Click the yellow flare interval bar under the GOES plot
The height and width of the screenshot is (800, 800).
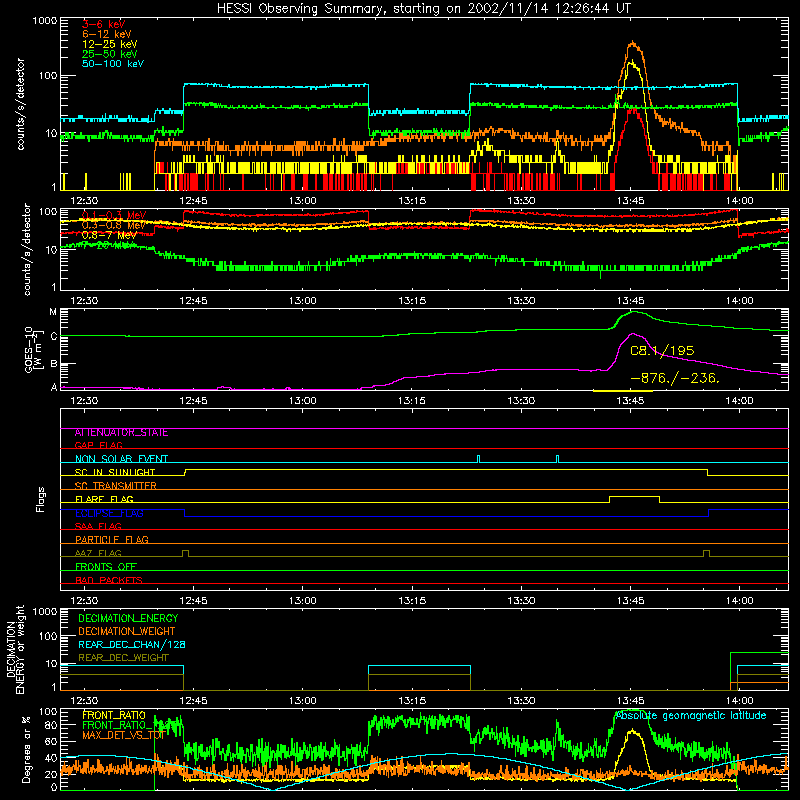pos(623,391)
